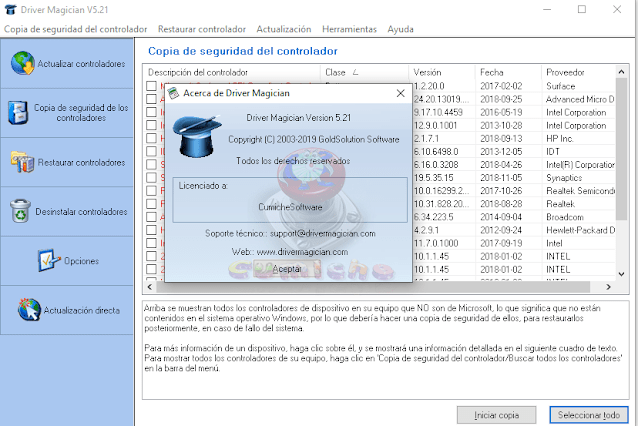Sort by the Fecha column header
Screen dimensions: 638x426
508,72
